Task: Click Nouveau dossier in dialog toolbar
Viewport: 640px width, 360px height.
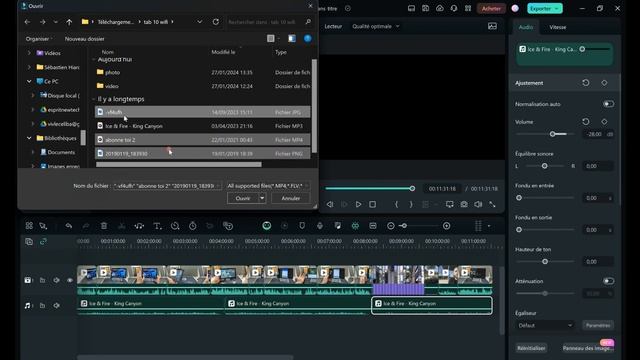Action: [x=84, y=39]
